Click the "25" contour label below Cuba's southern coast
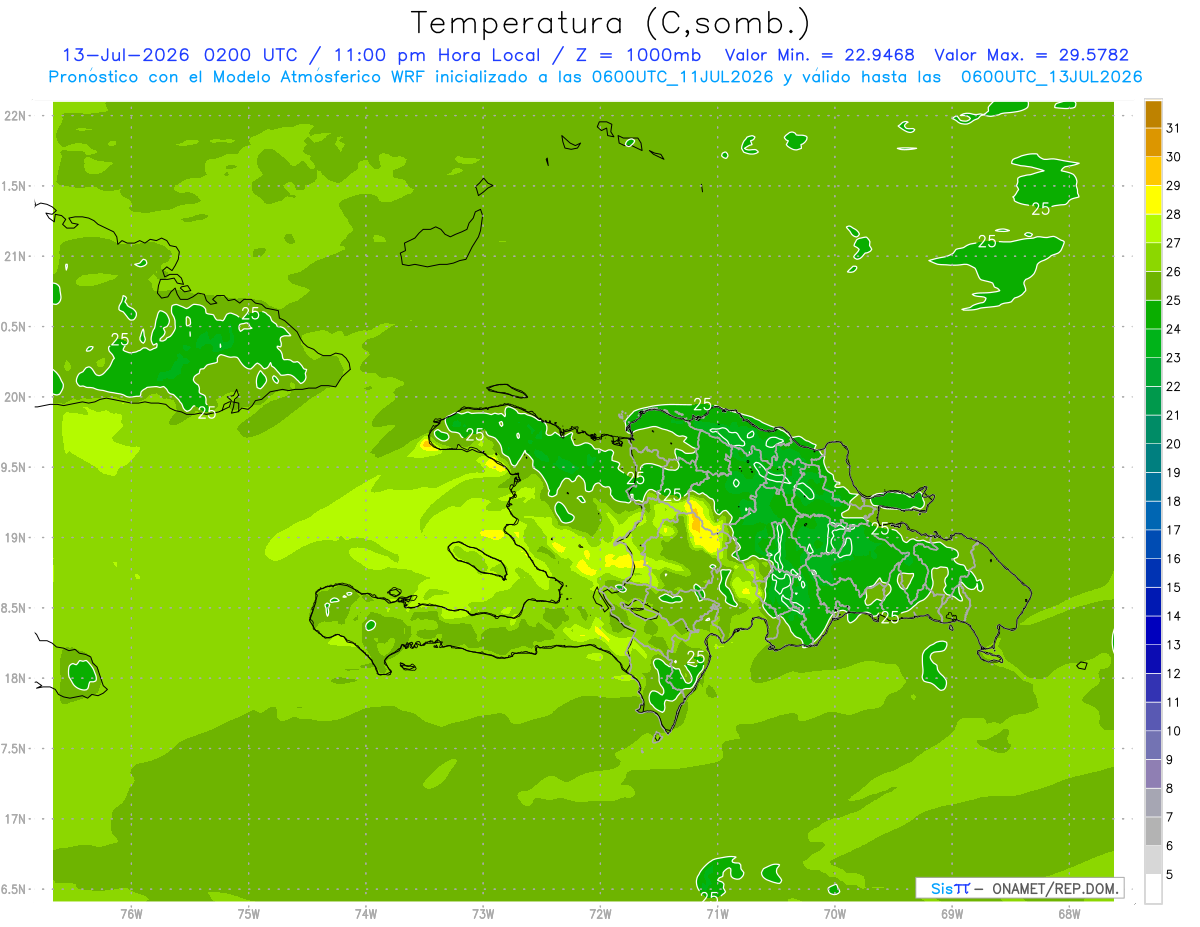The height and width of the screenshot is (927, 1200). click(206, 412)
